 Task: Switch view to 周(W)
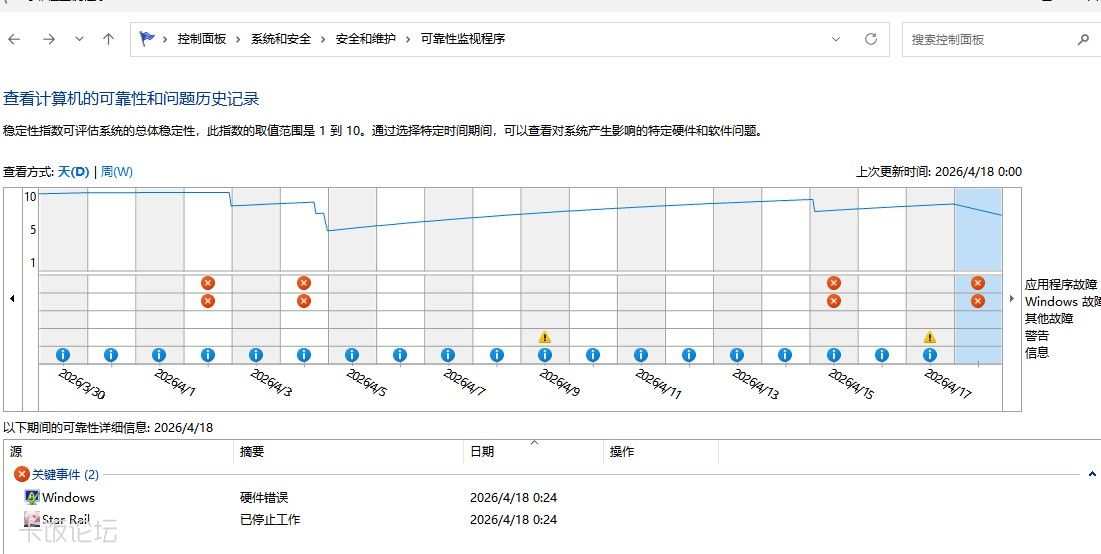117,172
